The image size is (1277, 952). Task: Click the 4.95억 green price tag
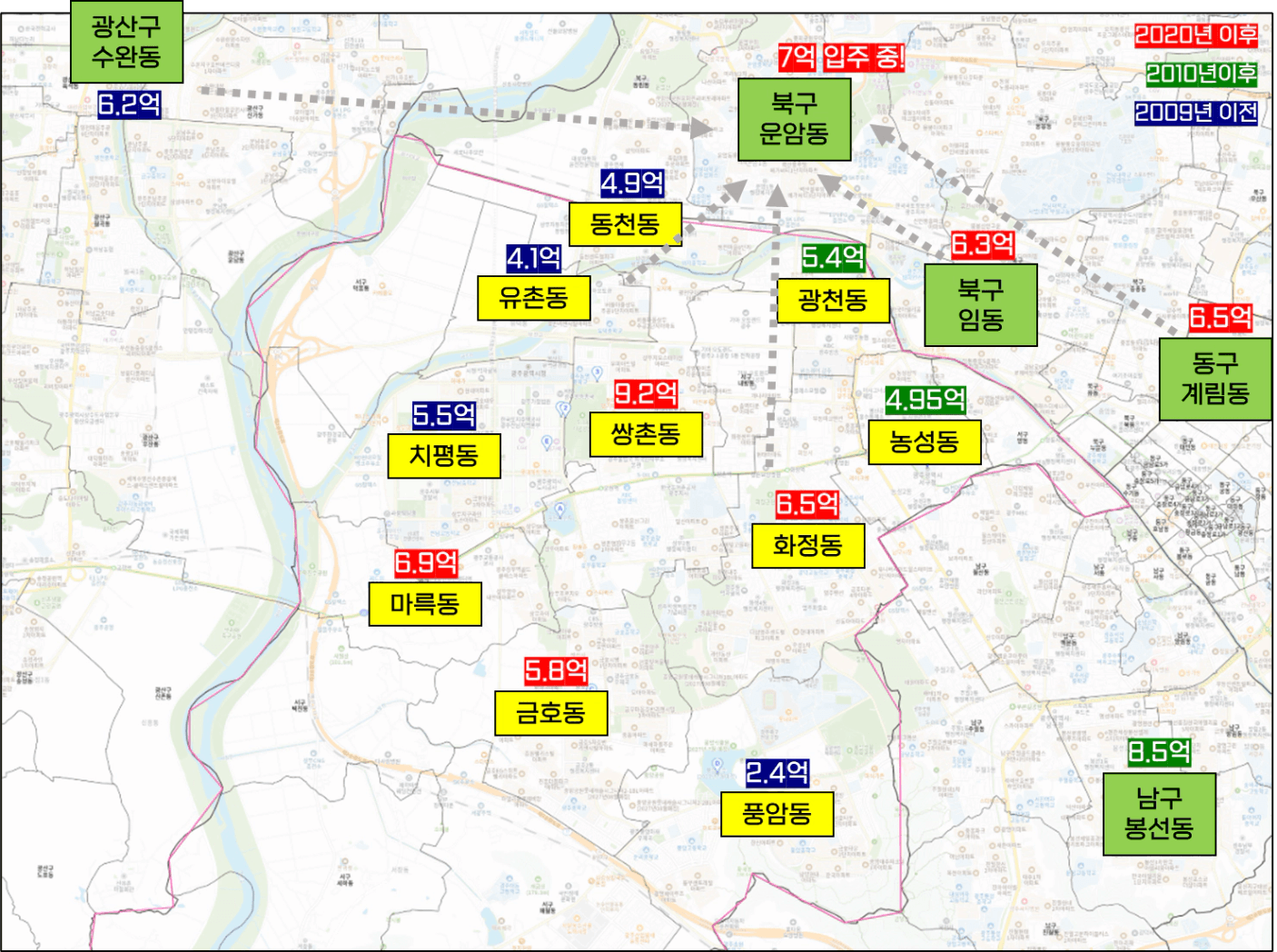925,400
